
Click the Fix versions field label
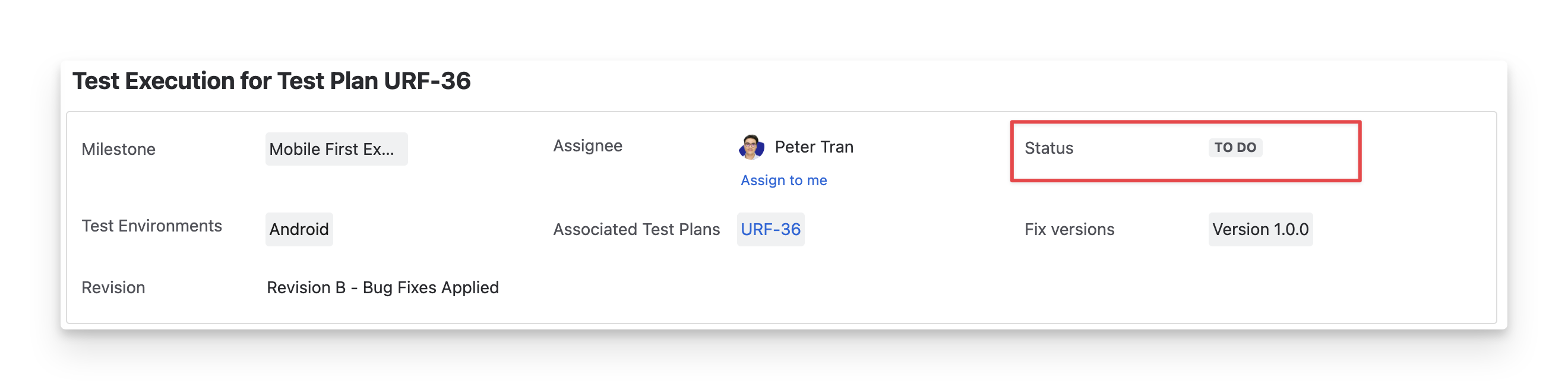(1069, 229)
